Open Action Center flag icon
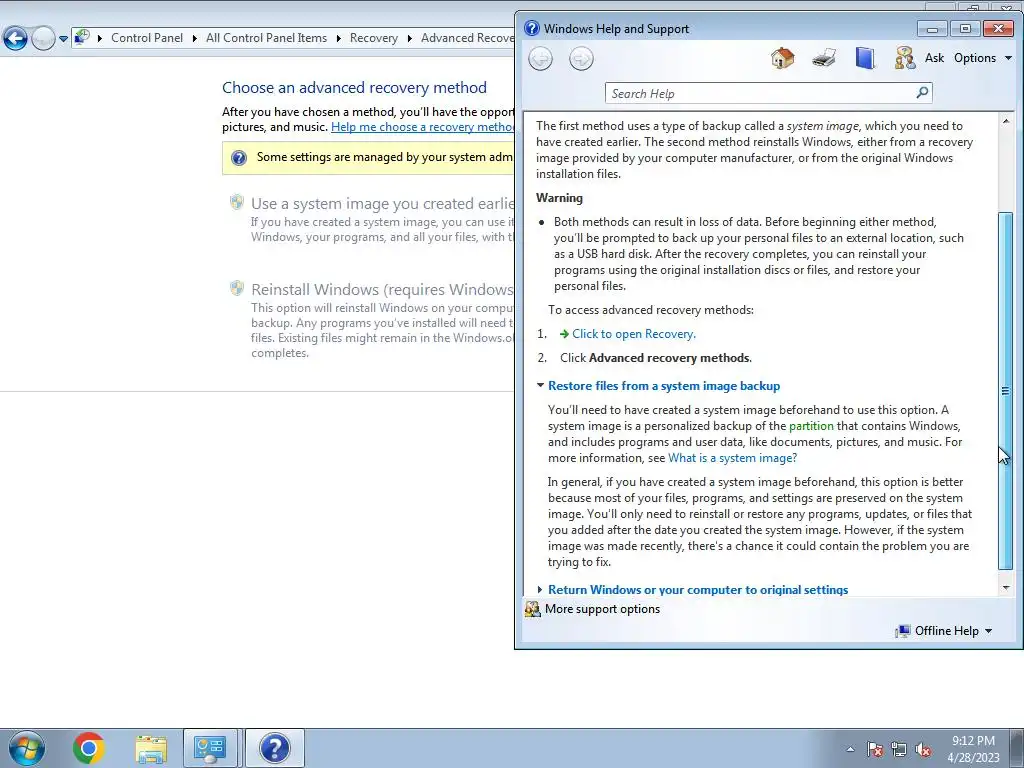Image resolution: width=1024 pixels, height=768 pixels. tap(875, 749)
